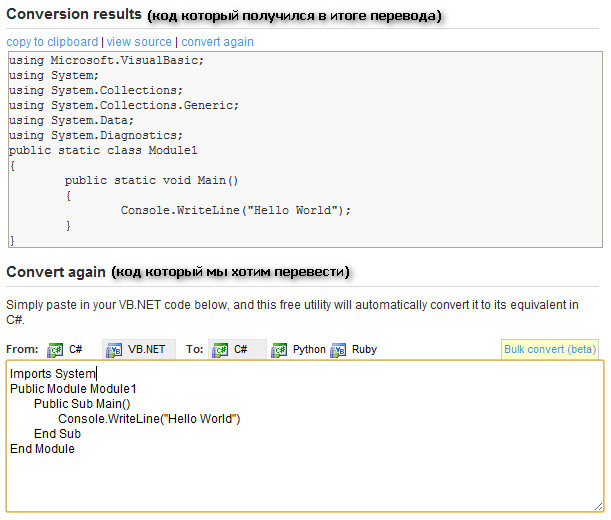
Task: Select VB.NET as the From language
Action: point(147,349)
